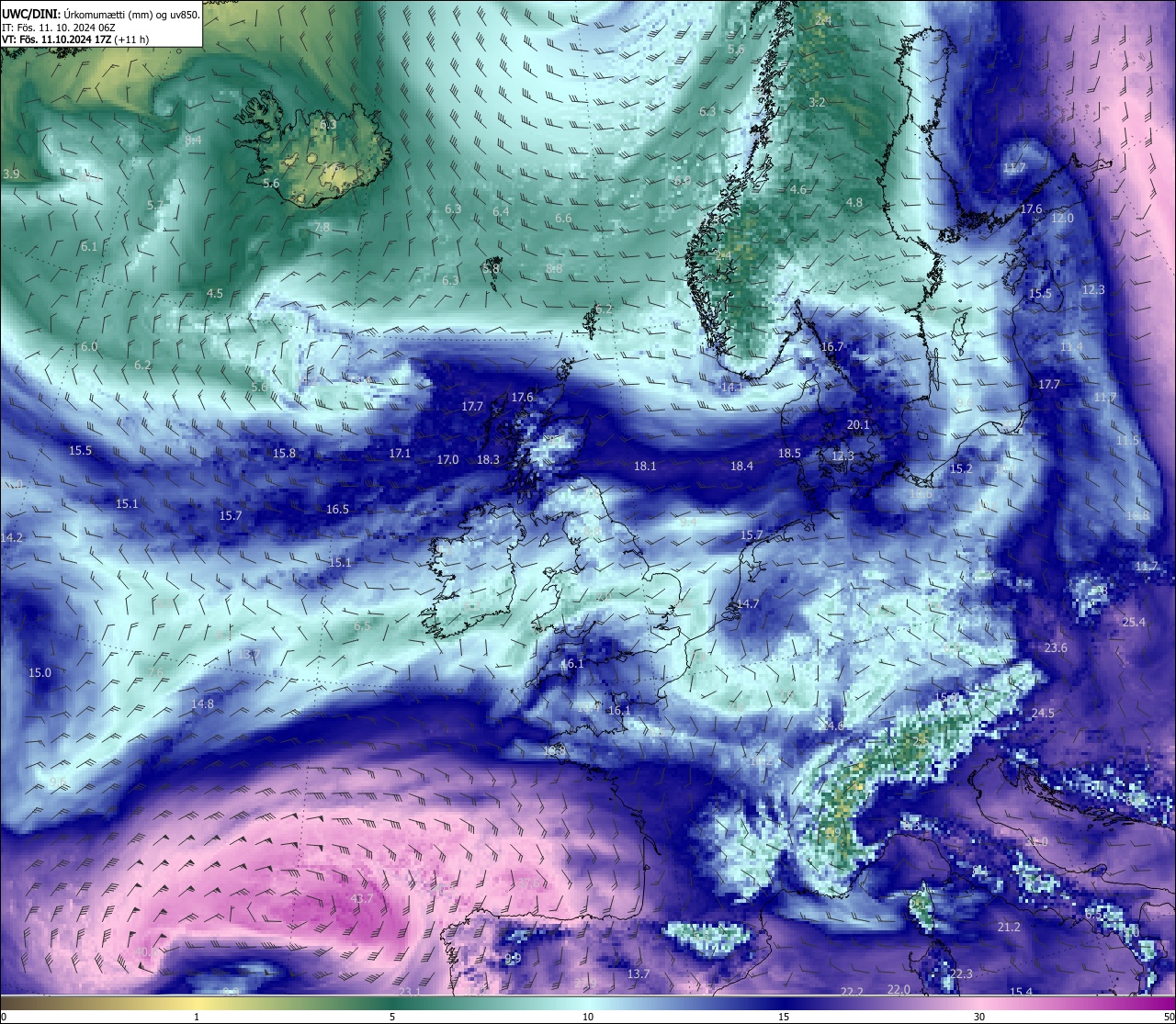Click the 18.3 value near Scotland
Image resolution: width=1176 pixels, height=1024 pixels.
coord(488,459)
